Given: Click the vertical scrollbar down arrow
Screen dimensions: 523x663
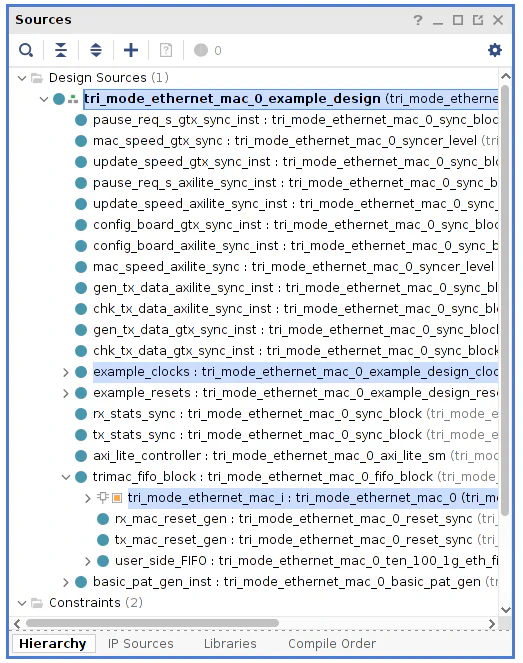Looking at the screenshot, I should 506,609.
